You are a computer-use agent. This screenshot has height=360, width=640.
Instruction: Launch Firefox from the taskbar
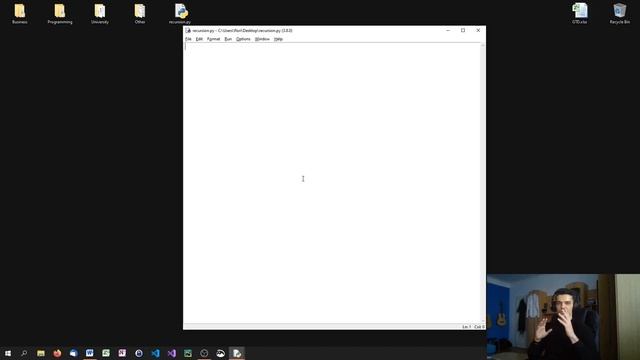pyautogui.click(x=57, y=353)
